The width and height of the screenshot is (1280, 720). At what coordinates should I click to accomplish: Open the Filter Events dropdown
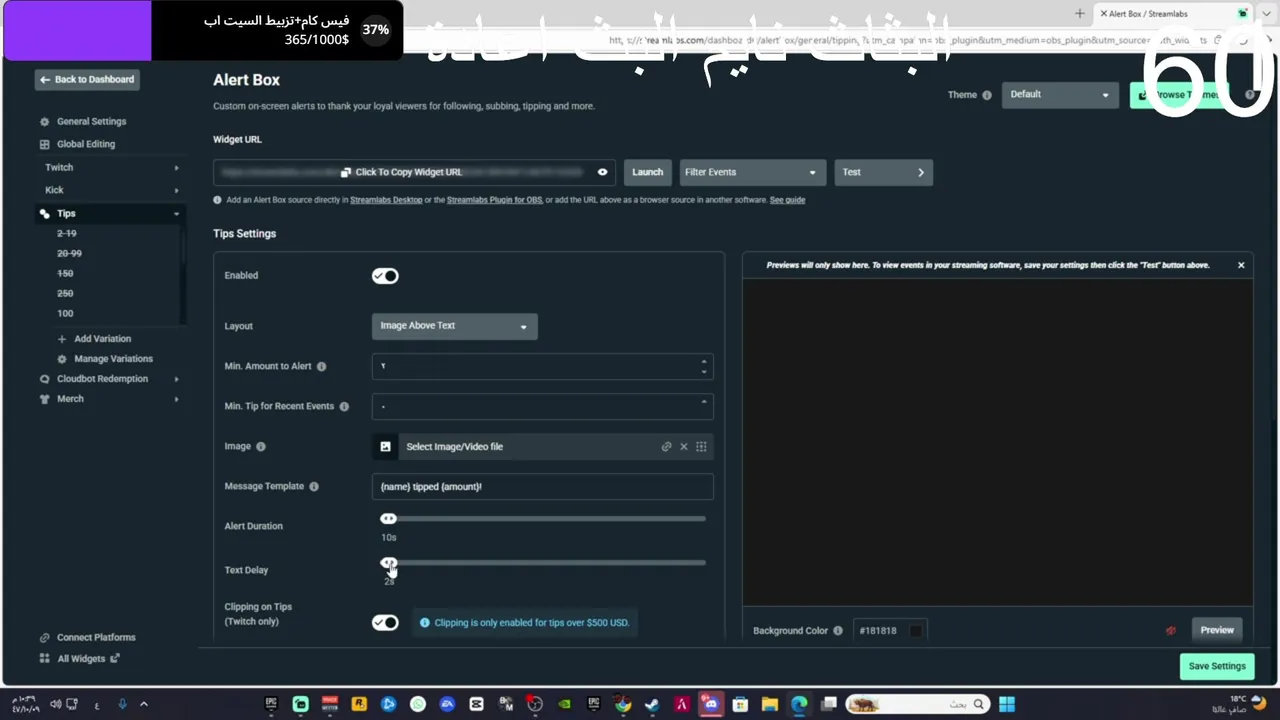coord(752,172)
